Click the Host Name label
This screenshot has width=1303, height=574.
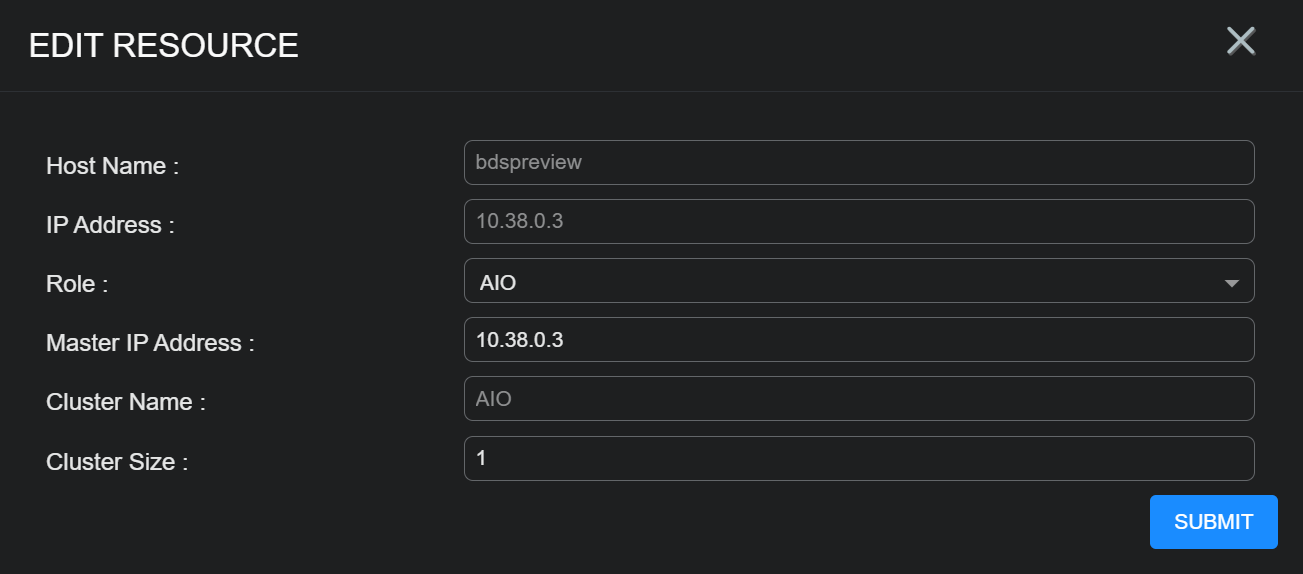[x=112, y=166]
